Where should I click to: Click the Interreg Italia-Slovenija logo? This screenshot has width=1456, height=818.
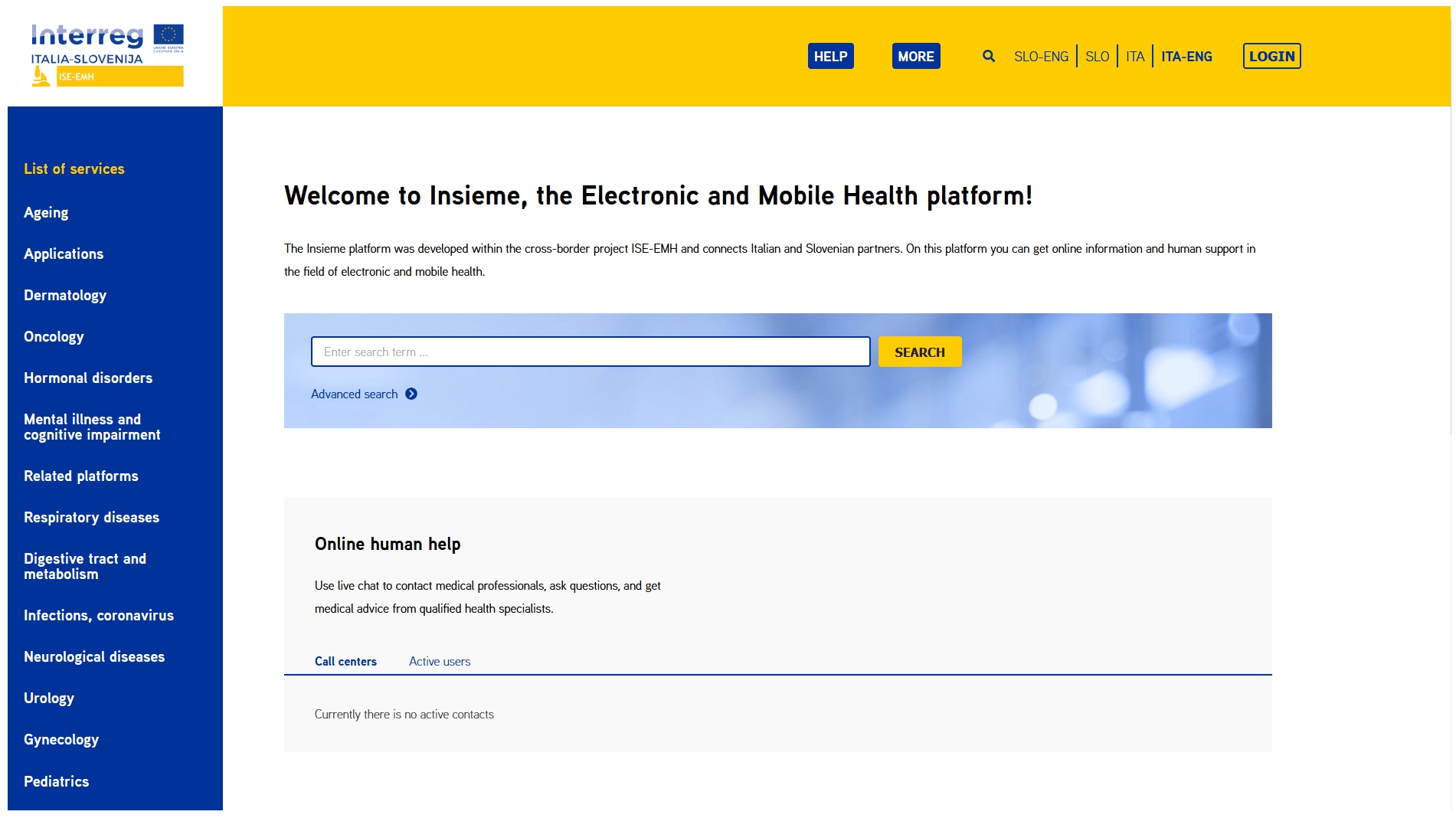[x=107, y=55]
